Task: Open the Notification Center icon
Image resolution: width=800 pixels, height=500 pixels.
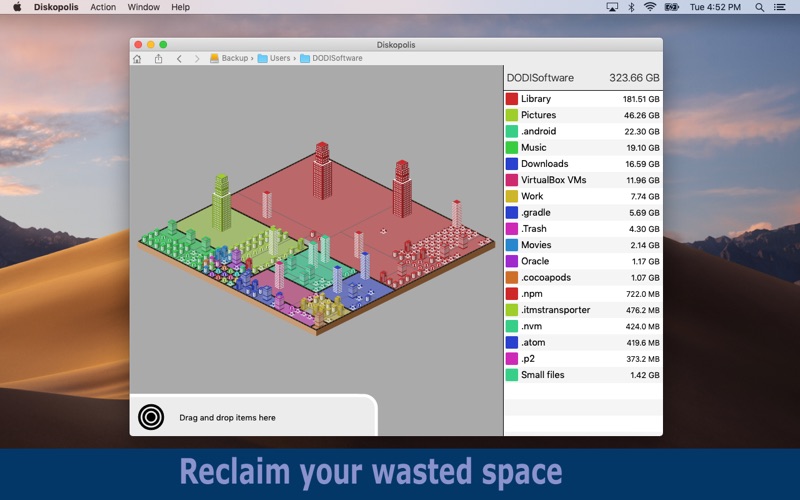Action: point(780,7)
